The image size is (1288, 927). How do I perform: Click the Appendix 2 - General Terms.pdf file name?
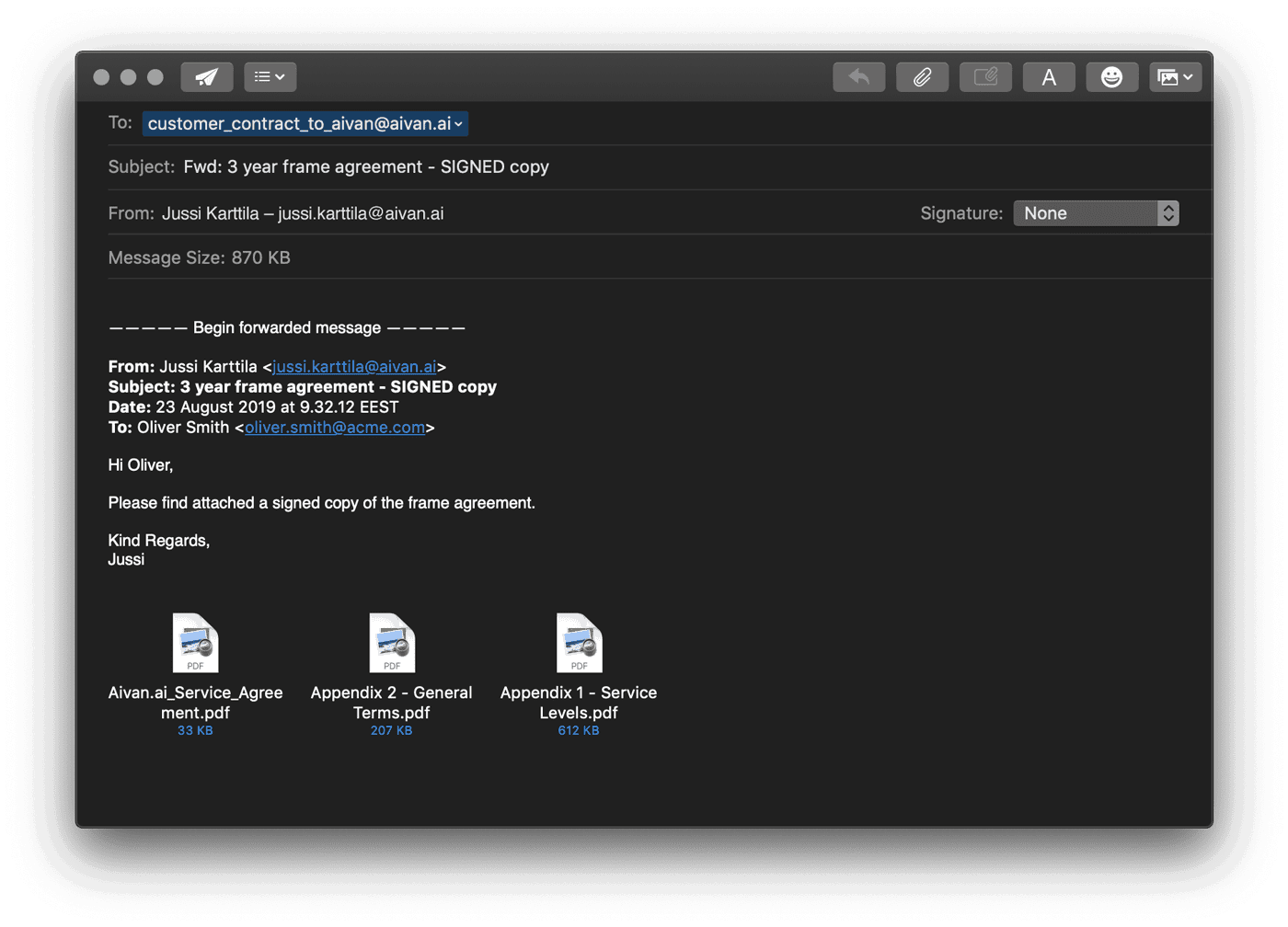[392, 703]
